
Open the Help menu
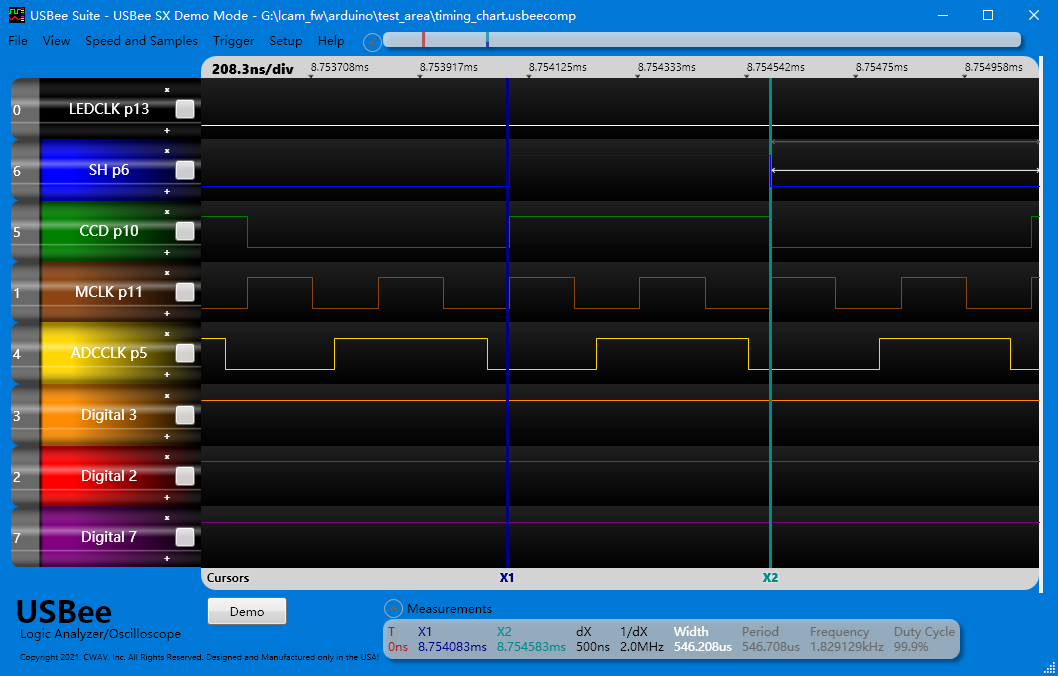331,41
